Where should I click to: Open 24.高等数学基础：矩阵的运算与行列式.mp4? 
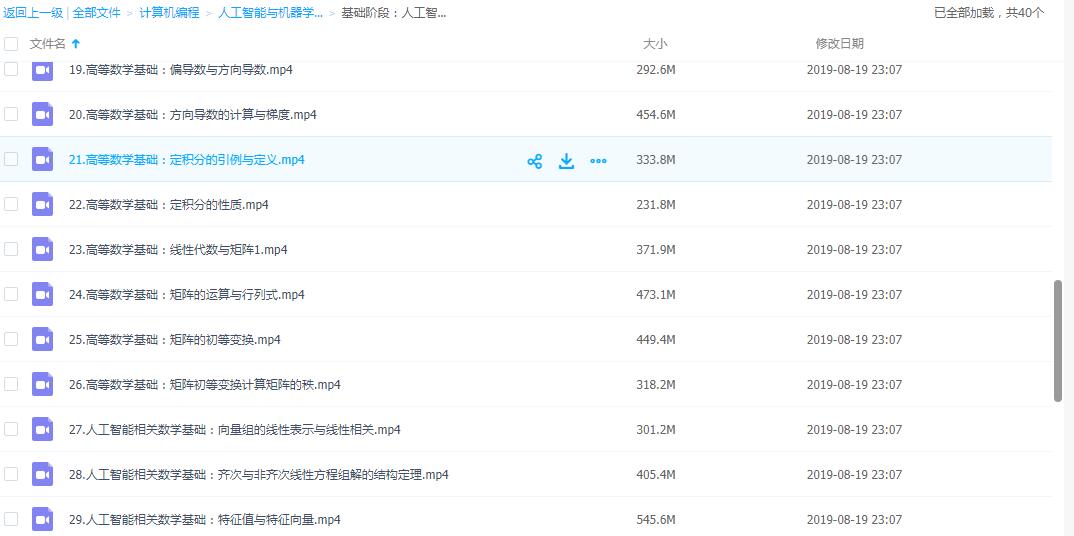187,294
